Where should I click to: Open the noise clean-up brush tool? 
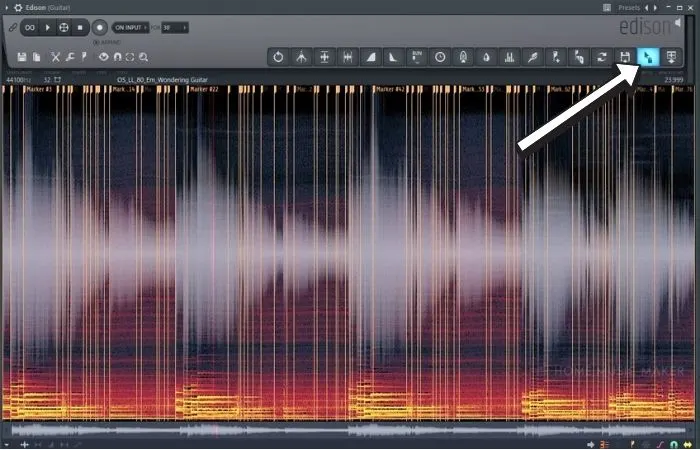tap(533, 57)
